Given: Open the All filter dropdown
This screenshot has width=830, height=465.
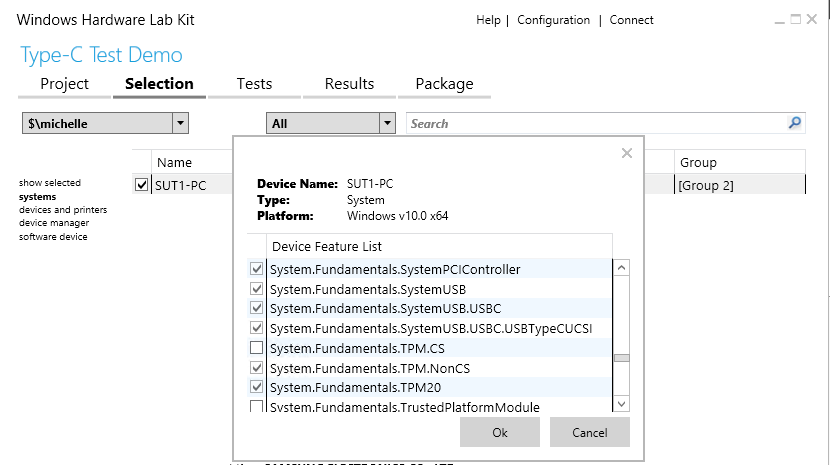Looking at the screenshot, I should pyautogui.click(x=387, y=123).
